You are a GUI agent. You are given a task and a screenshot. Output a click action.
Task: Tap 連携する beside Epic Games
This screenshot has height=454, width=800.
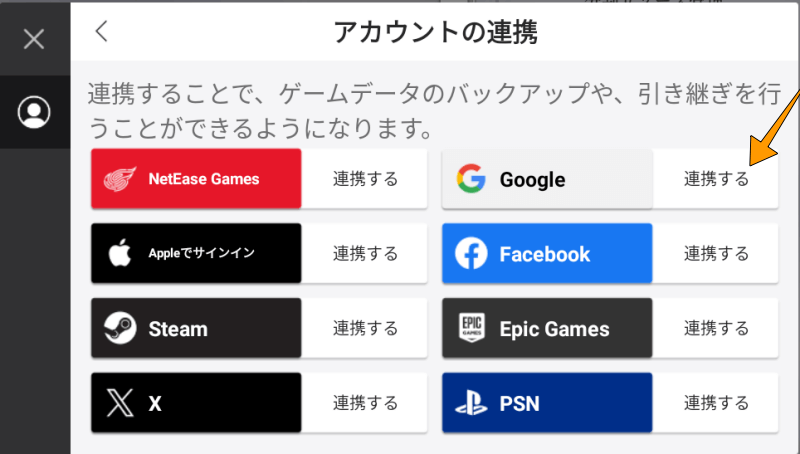pos(716,328)
